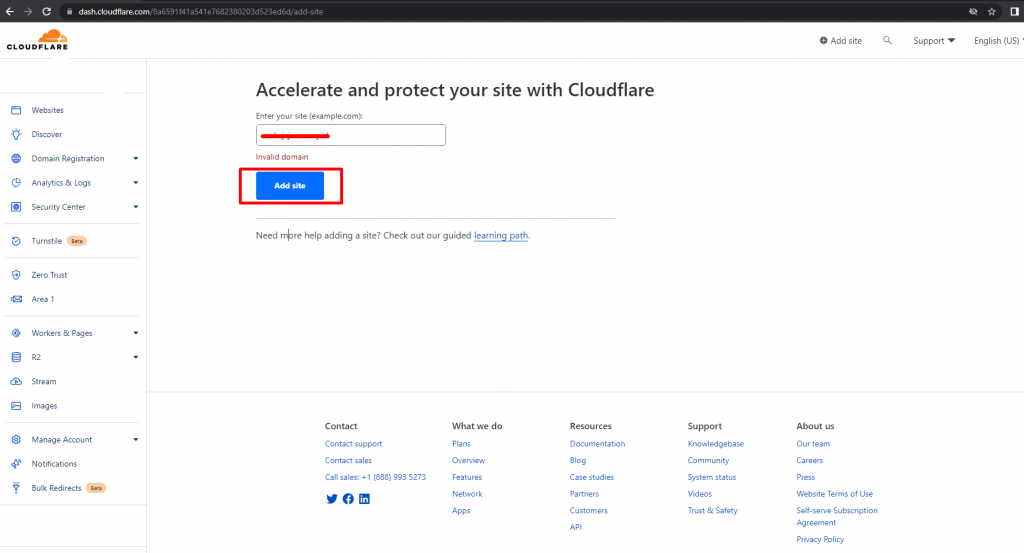
Task: Click the Facebook icon in the footer
Action: (x=348, y=499)
